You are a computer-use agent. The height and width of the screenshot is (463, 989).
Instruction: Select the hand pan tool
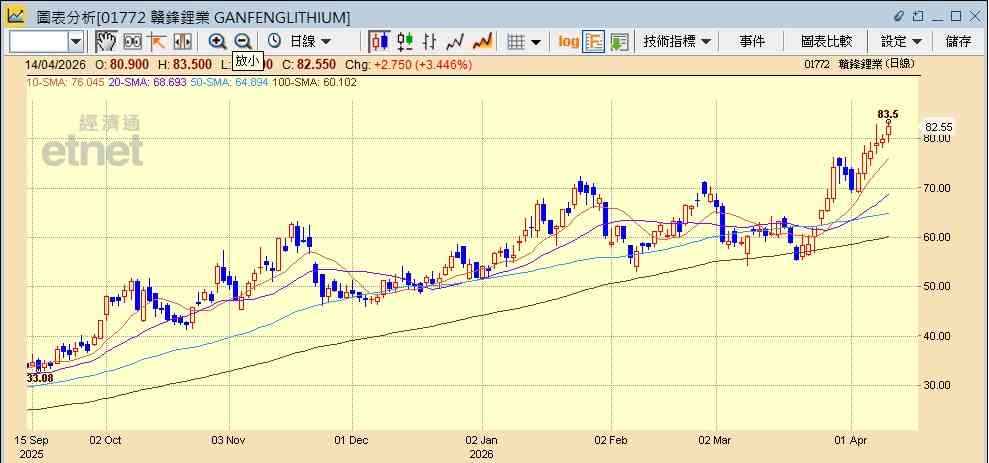pos(106,42)
